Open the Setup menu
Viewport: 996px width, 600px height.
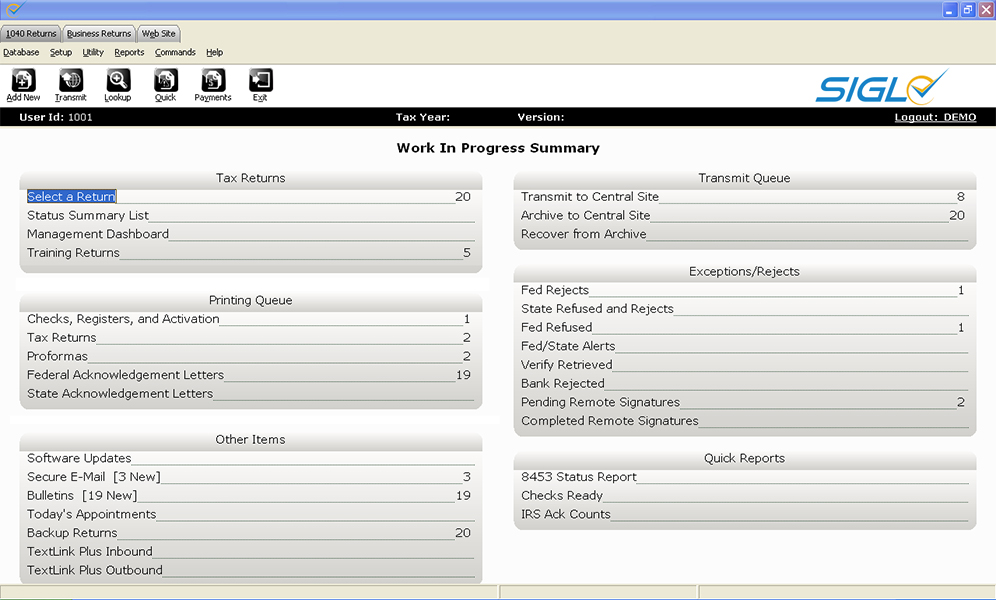61,52
